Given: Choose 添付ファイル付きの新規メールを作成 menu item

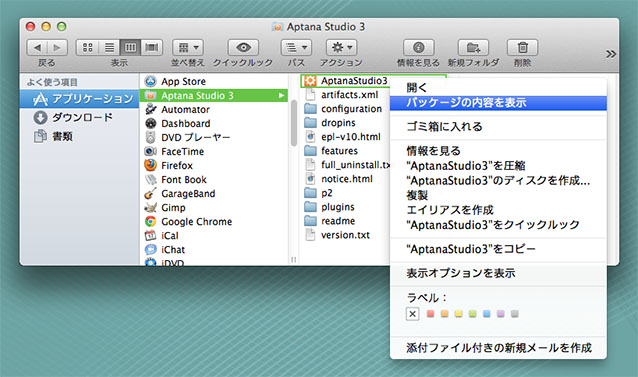Looking at the screenshot, I should 498,348.
